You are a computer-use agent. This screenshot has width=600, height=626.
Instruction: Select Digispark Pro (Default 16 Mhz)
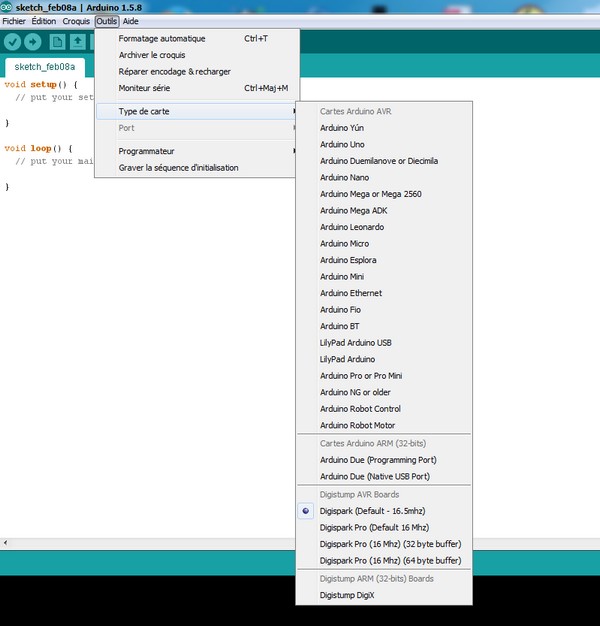[x=384, y=527]
